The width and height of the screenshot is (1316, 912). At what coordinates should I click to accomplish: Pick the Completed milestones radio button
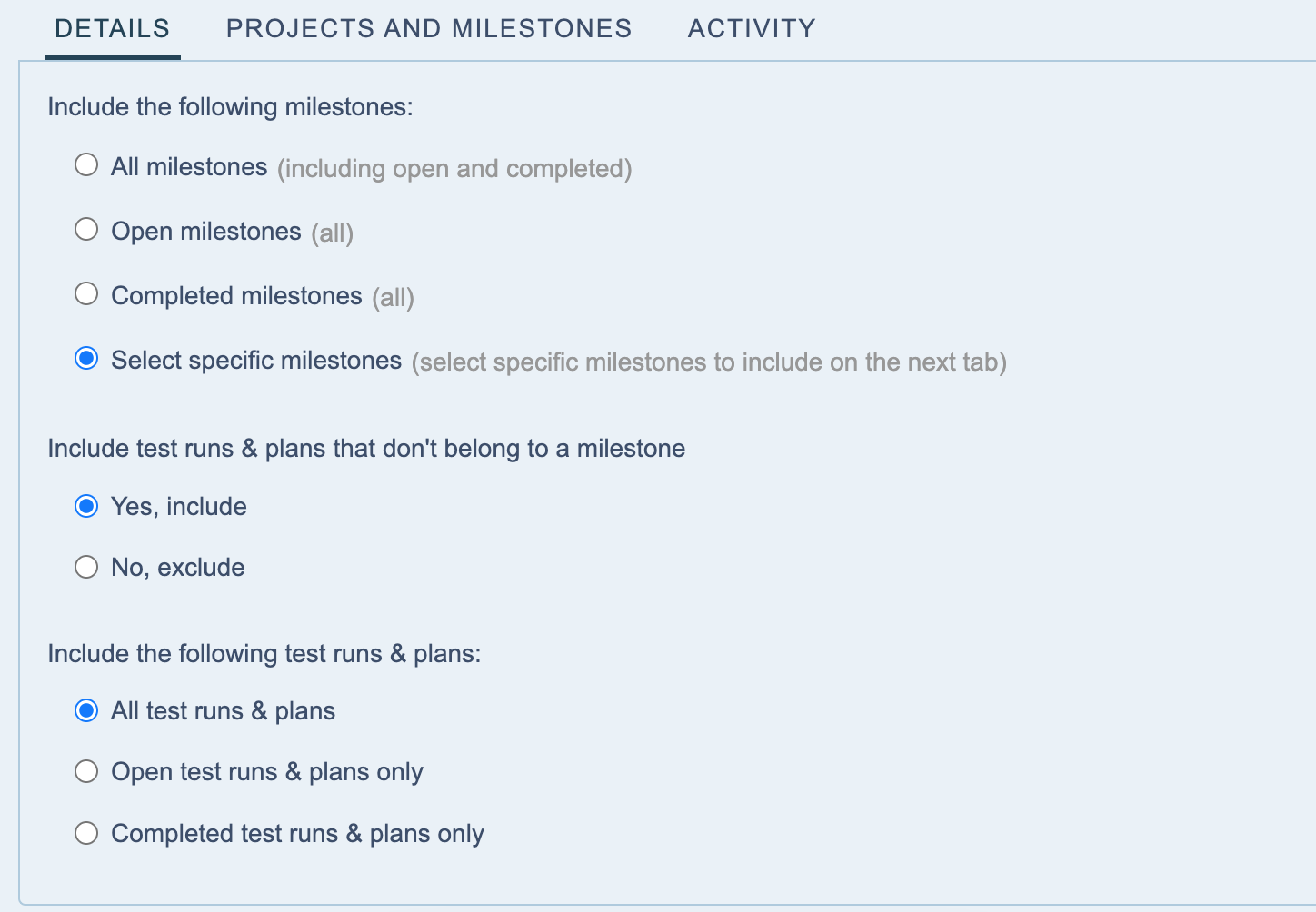[x=86, y=294]
